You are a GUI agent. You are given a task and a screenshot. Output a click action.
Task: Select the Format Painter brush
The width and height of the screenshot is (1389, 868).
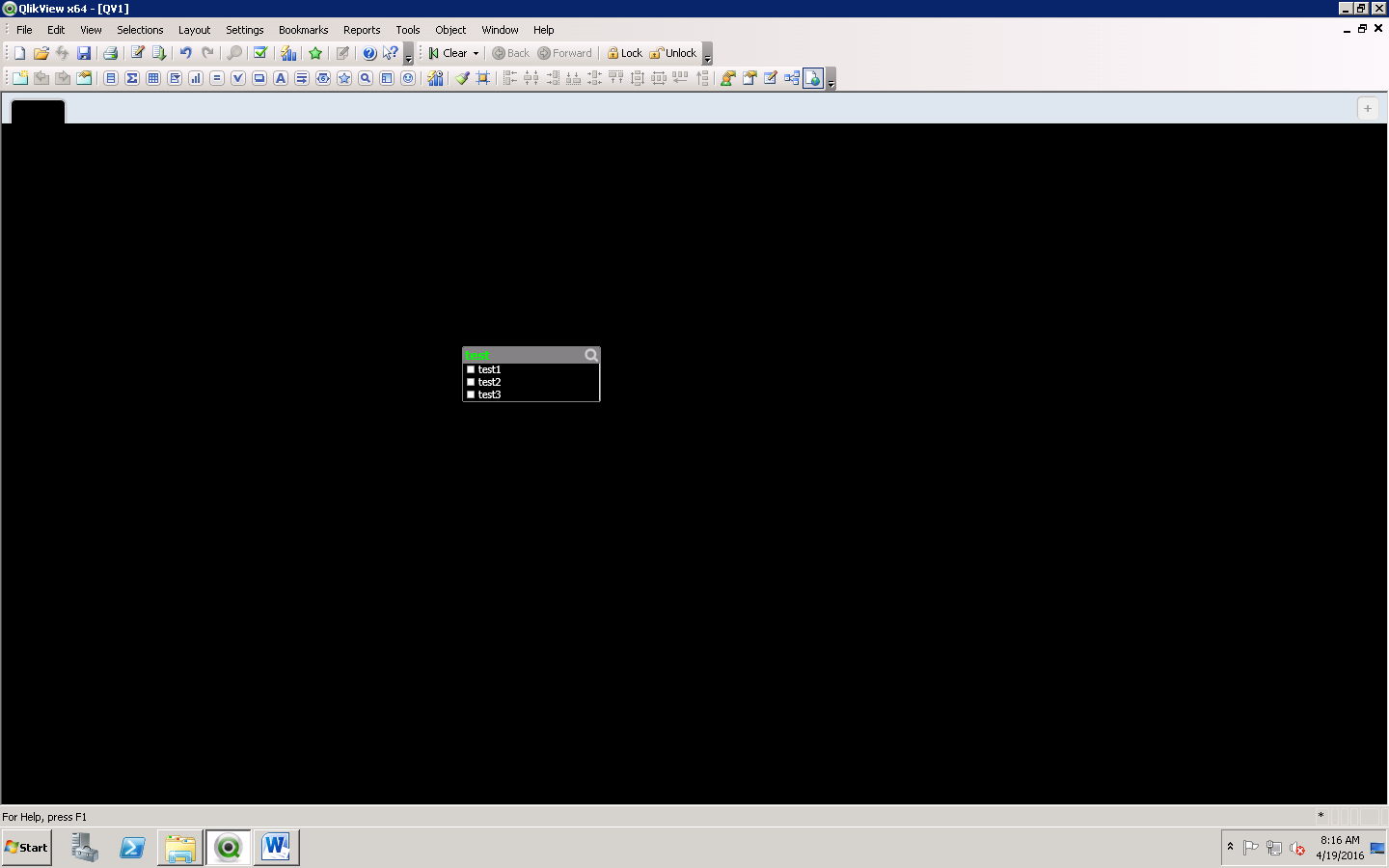(462, 78)
